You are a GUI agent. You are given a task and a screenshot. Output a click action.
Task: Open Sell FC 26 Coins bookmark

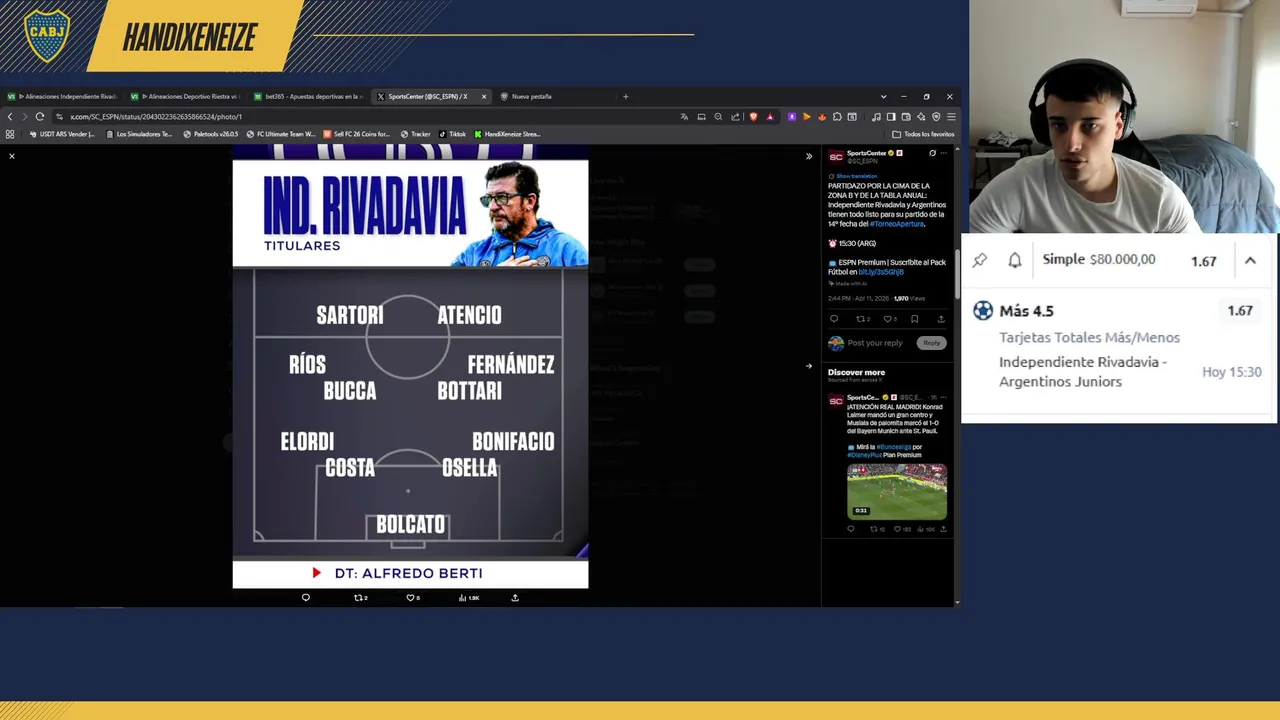[356, 134]
